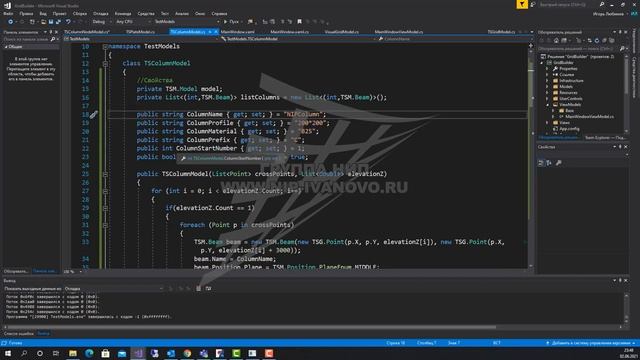This screenshot has height=360, width=640.
Task: Open Chrome from the taskbar
Action: point(187,353)
